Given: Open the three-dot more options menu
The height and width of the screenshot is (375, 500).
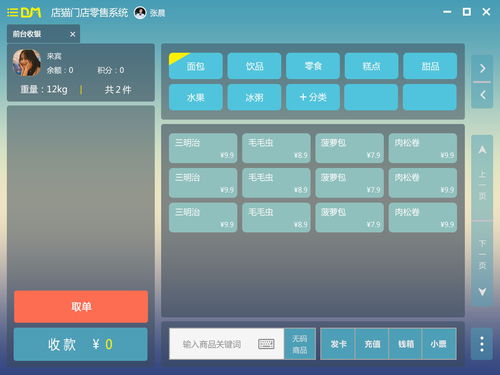Looking at the screenshot, I should tap(482, 344).
